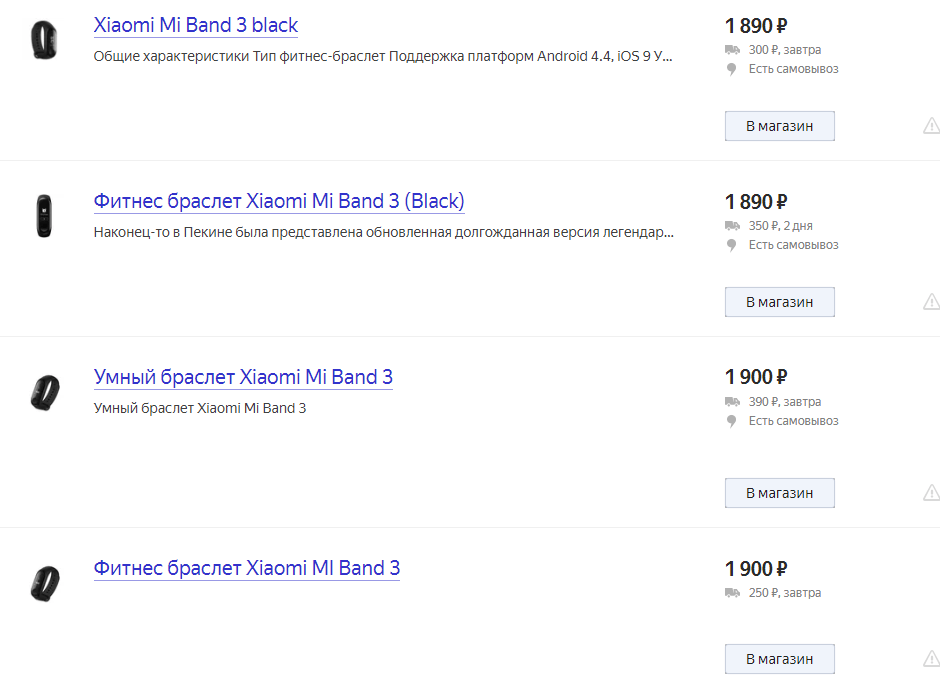The image size is (940, 683).
Task: Click warning icon beside Фитнес браслет Xiaomi MI Band 3
Action: tap(931, 659)
